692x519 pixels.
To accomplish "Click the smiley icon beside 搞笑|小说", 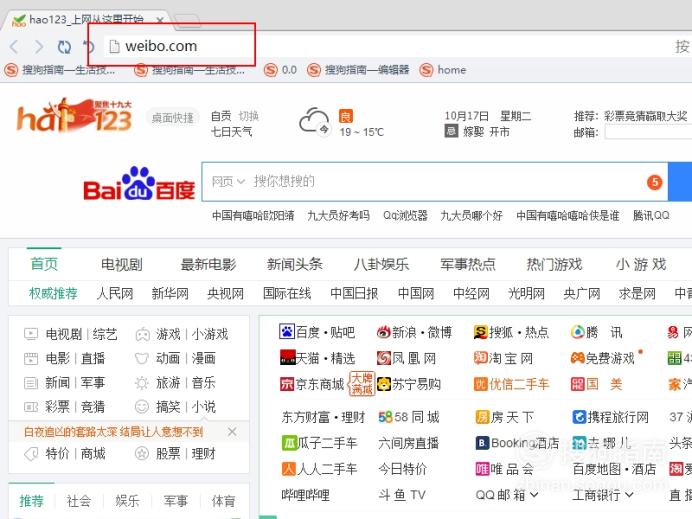I will point(142,406).
